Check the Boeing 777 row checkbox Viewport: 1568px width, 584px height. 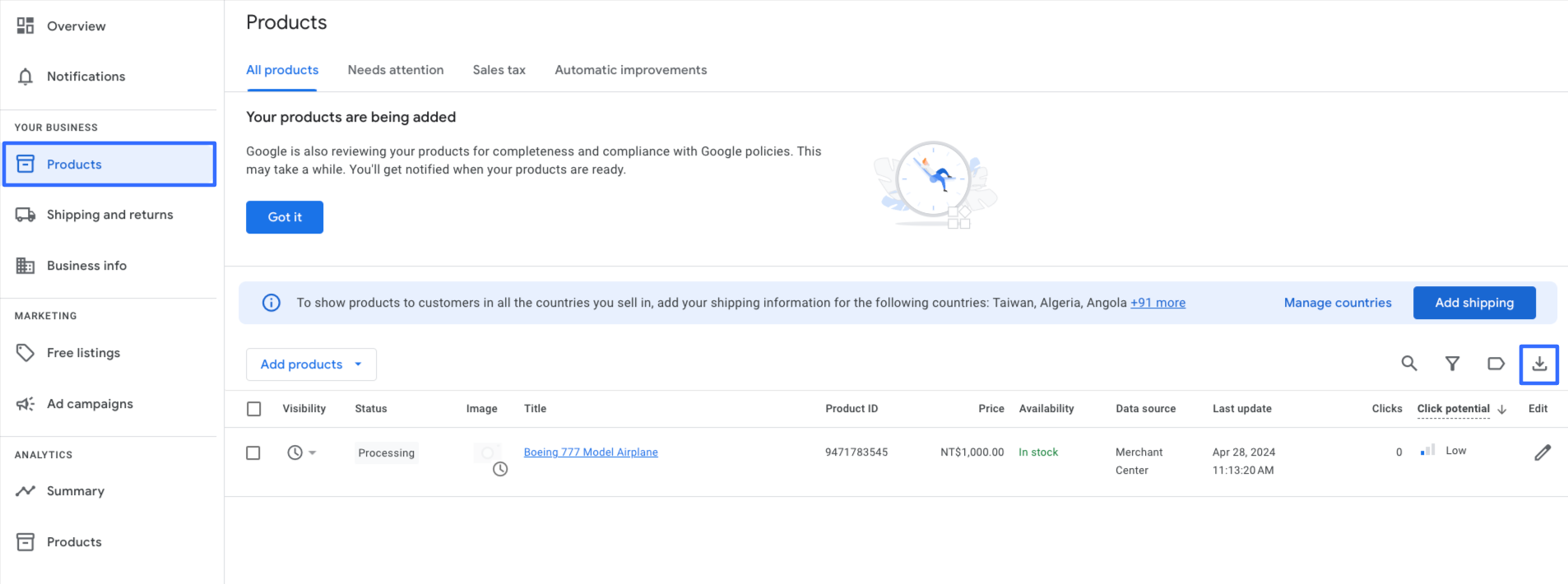pyautogui.click(x=253, y=453)
